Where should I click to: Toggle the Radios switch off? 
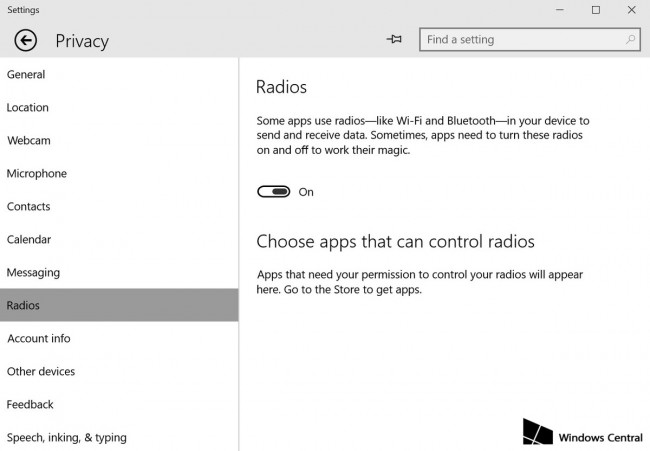point(273,192)
